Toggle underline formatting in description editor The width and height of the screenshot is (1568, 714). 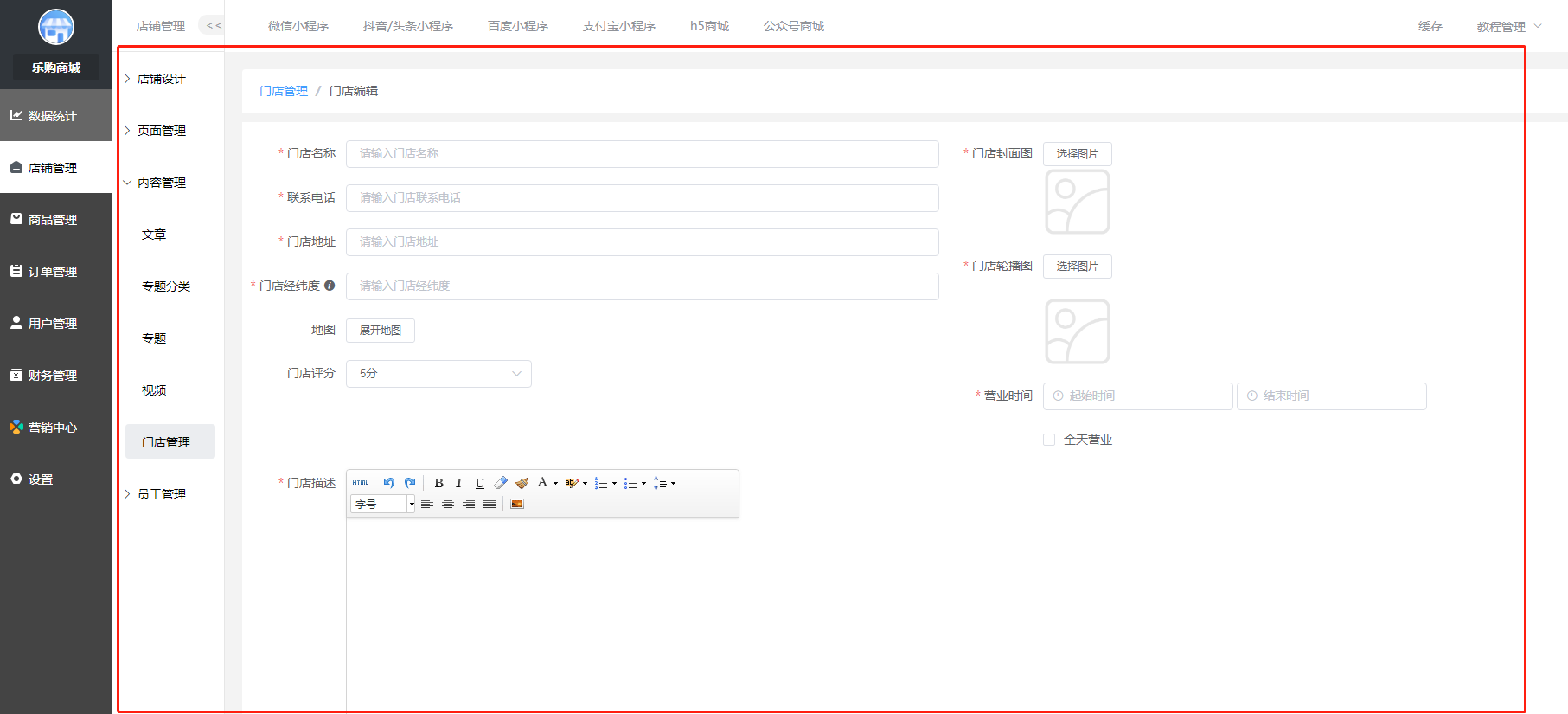480,483
